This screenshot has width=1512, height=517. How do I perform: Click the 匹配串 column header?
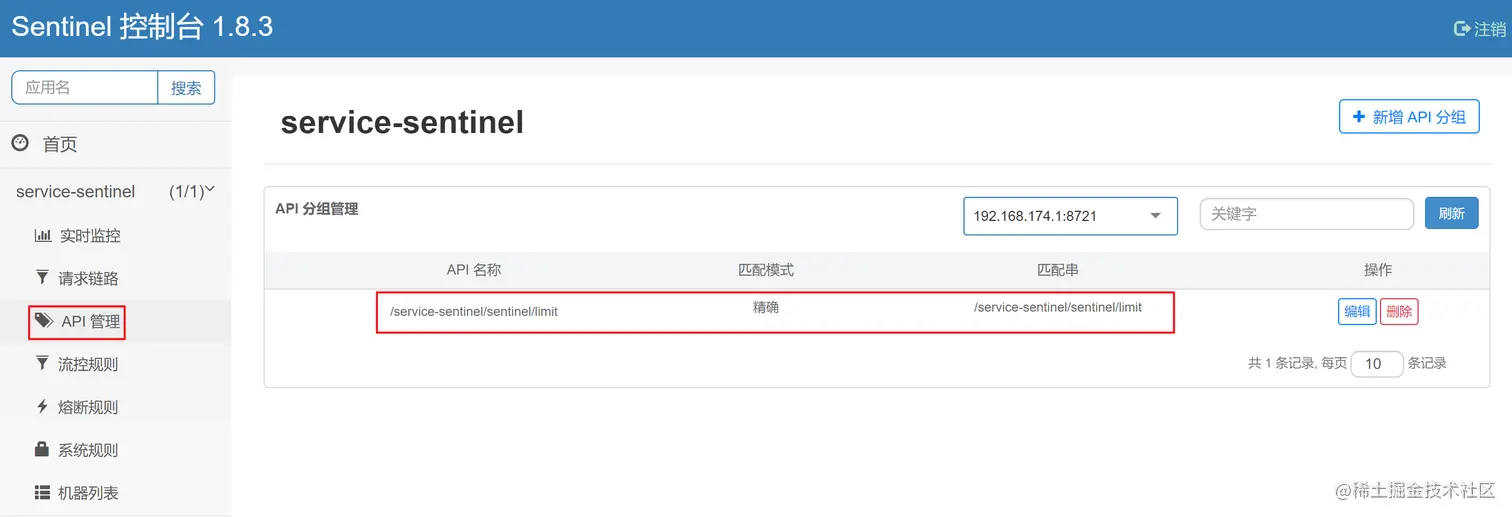(1058, 270)
